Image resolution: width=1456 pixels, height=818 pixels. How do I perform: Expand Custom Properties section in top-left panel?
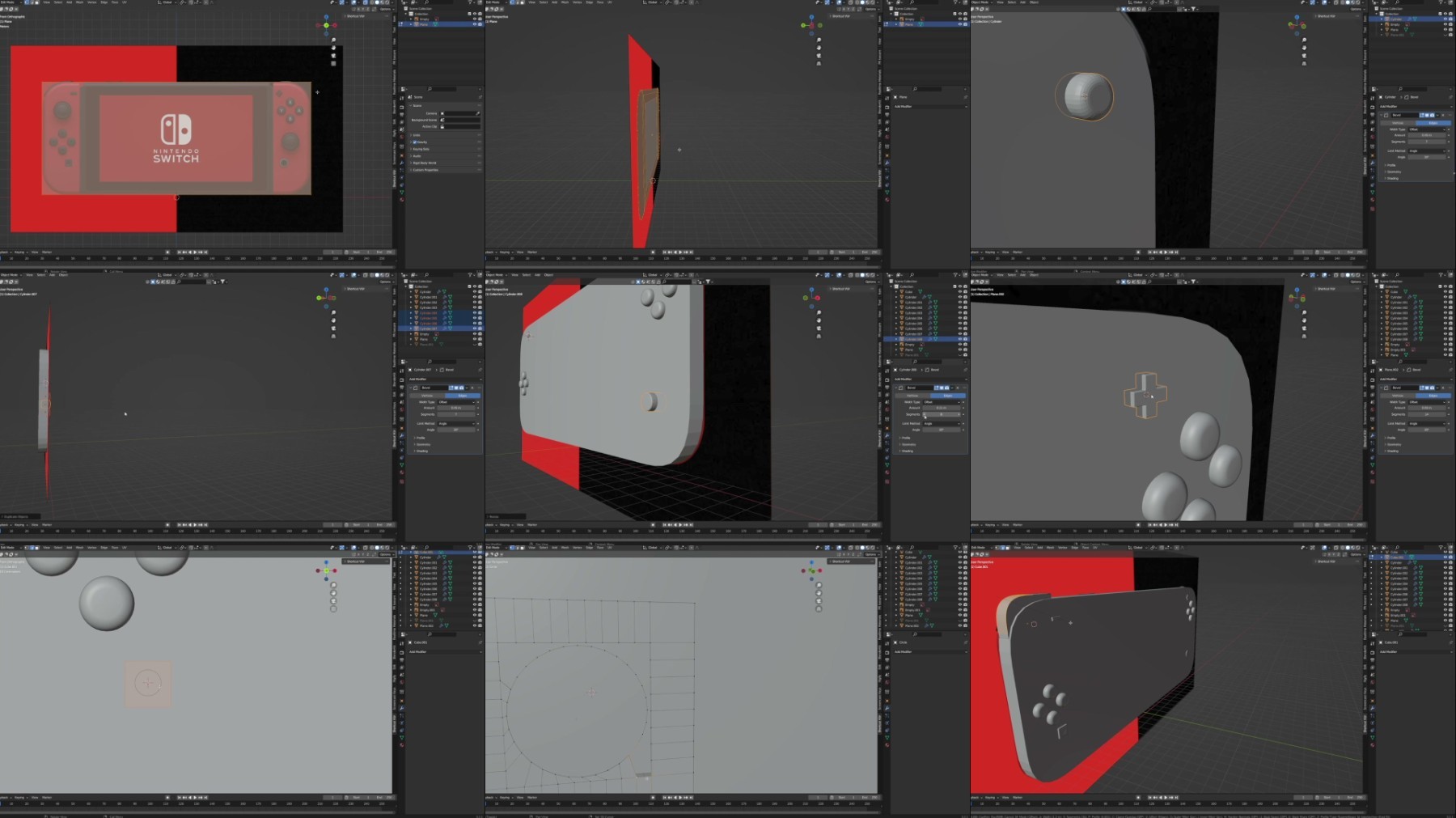point(425,170)
